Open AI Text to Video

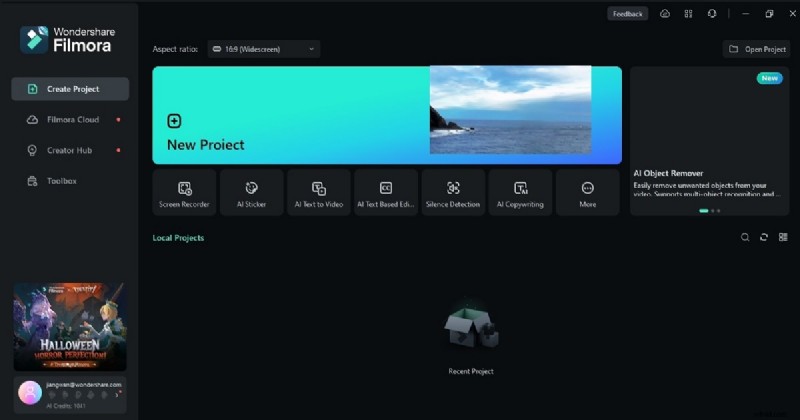(318, 192)
